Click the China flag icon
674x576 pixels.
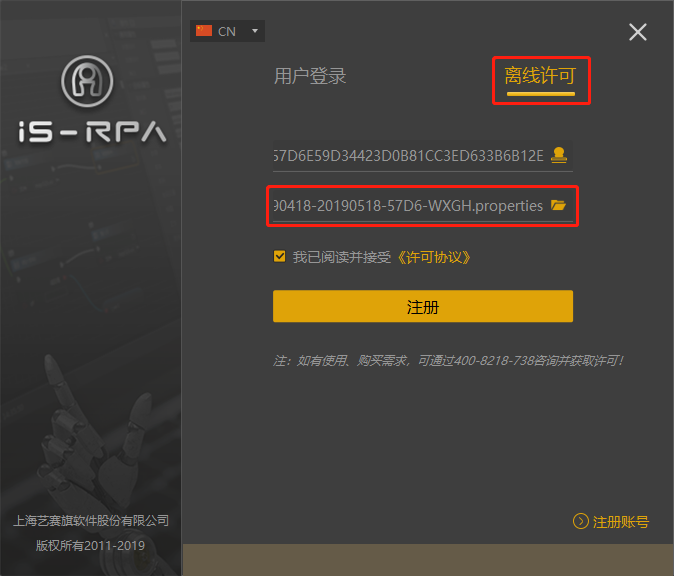(204, 31)
